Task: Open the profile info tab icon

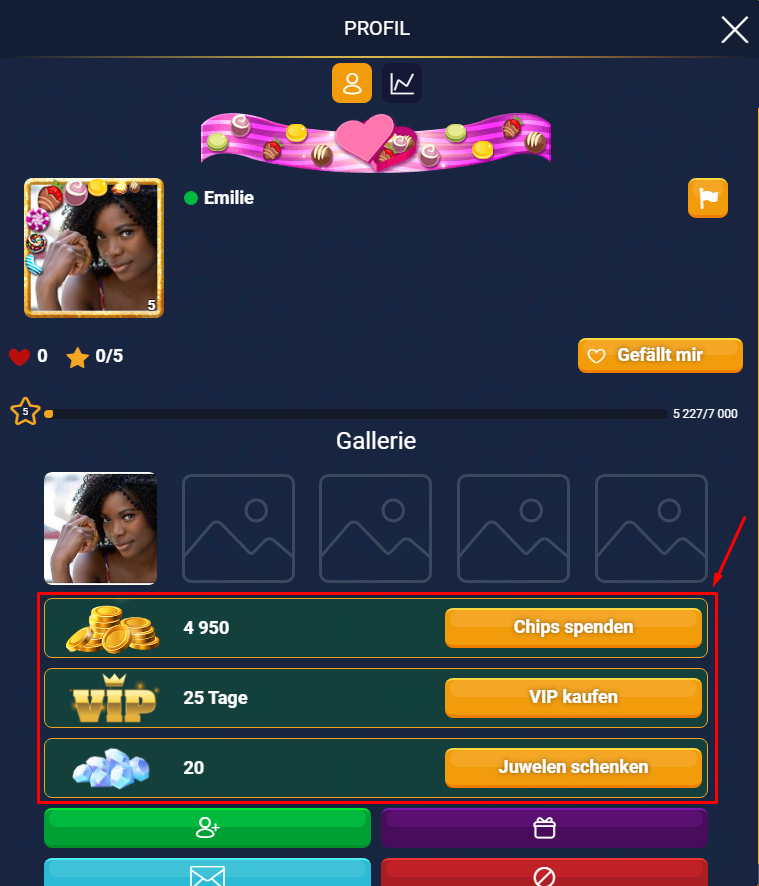Action: coord(352,83)
